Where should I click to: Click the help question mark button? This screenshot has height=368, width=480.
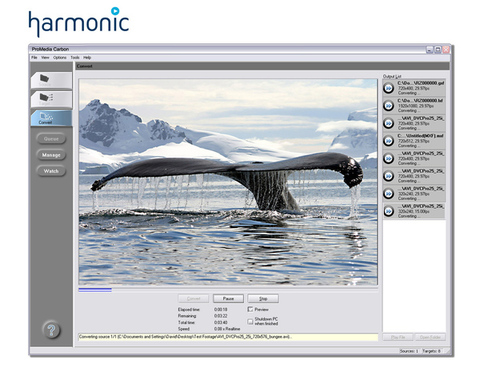pos(51,330)
